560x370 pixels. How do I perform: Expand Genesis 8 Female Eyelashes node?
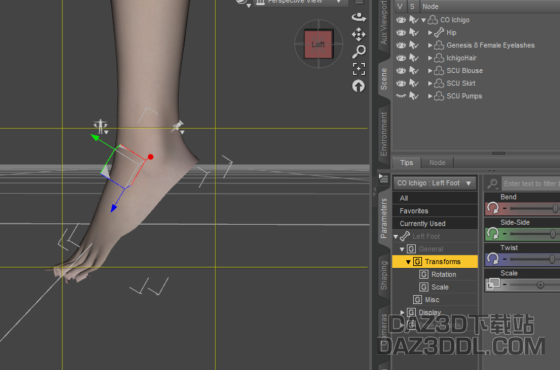point(430,45)
